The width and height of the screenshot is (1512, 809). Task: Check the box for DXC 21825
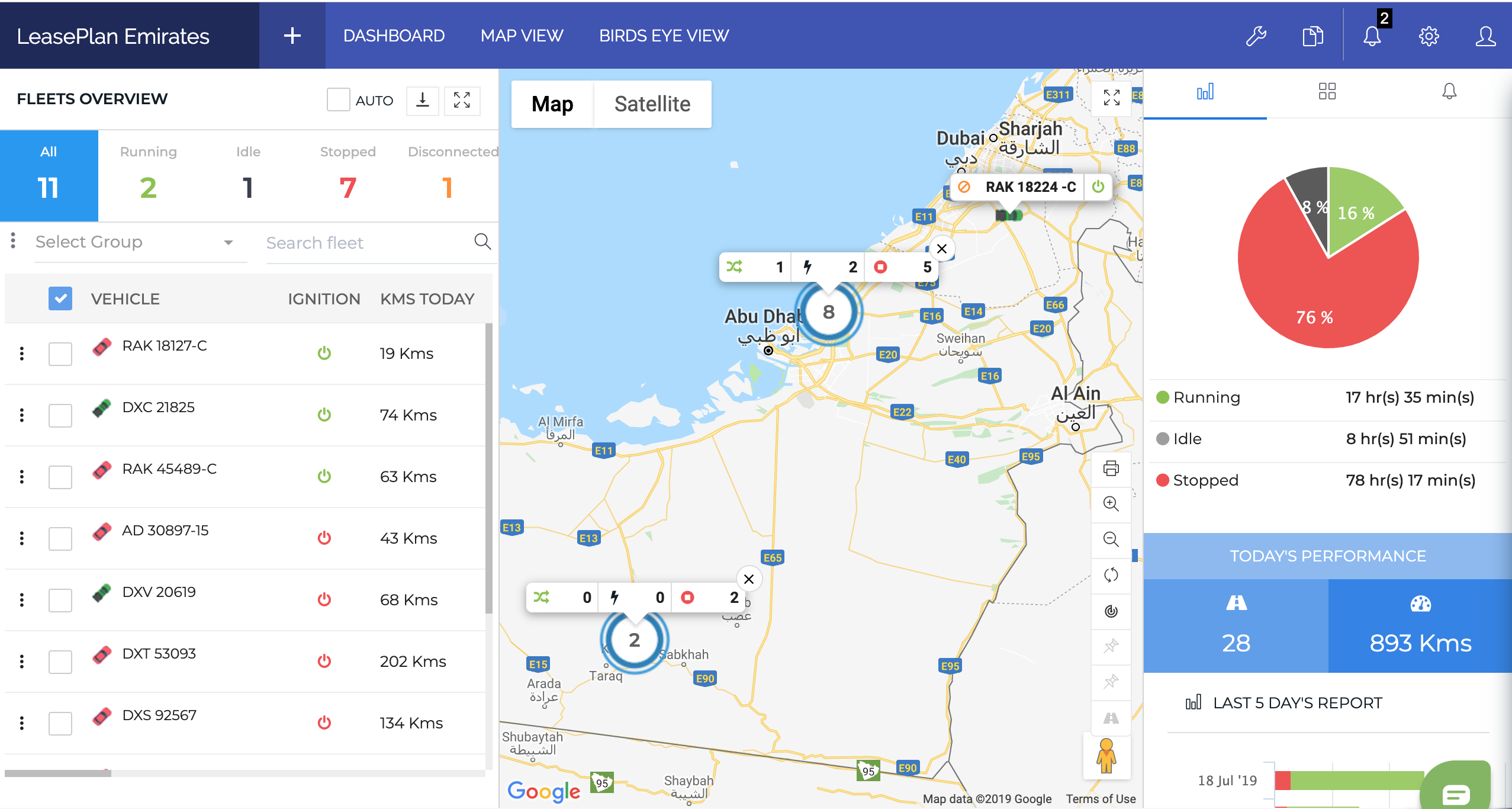(60, 415)
